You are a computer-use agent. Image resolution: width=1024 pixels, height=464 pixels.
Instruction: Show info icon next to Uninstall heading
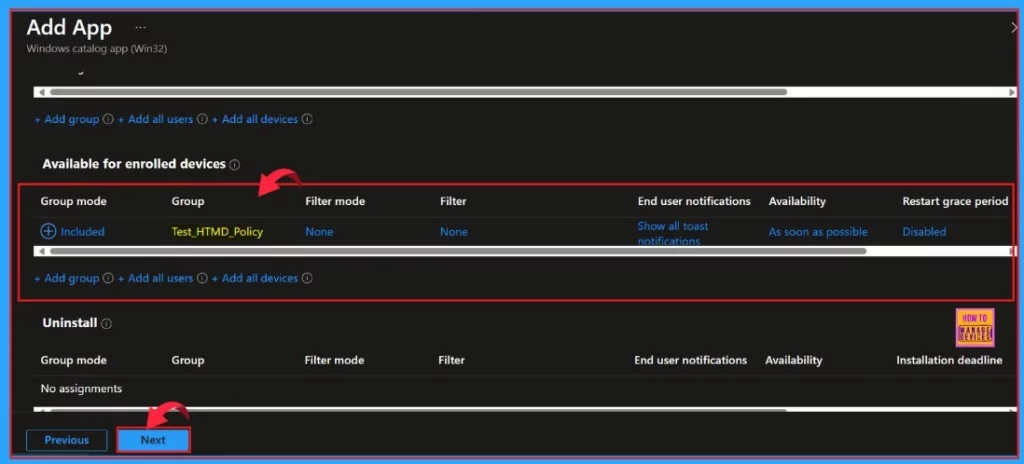106,323
